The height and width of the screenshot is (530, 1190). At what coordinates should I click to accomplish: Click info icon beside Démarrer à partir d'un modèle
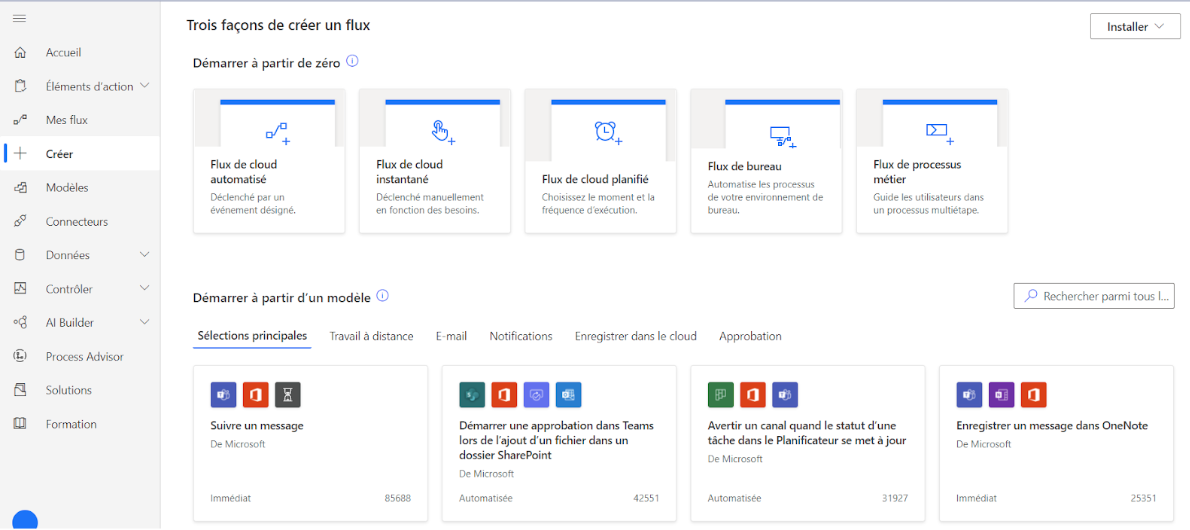click(382, 296)
